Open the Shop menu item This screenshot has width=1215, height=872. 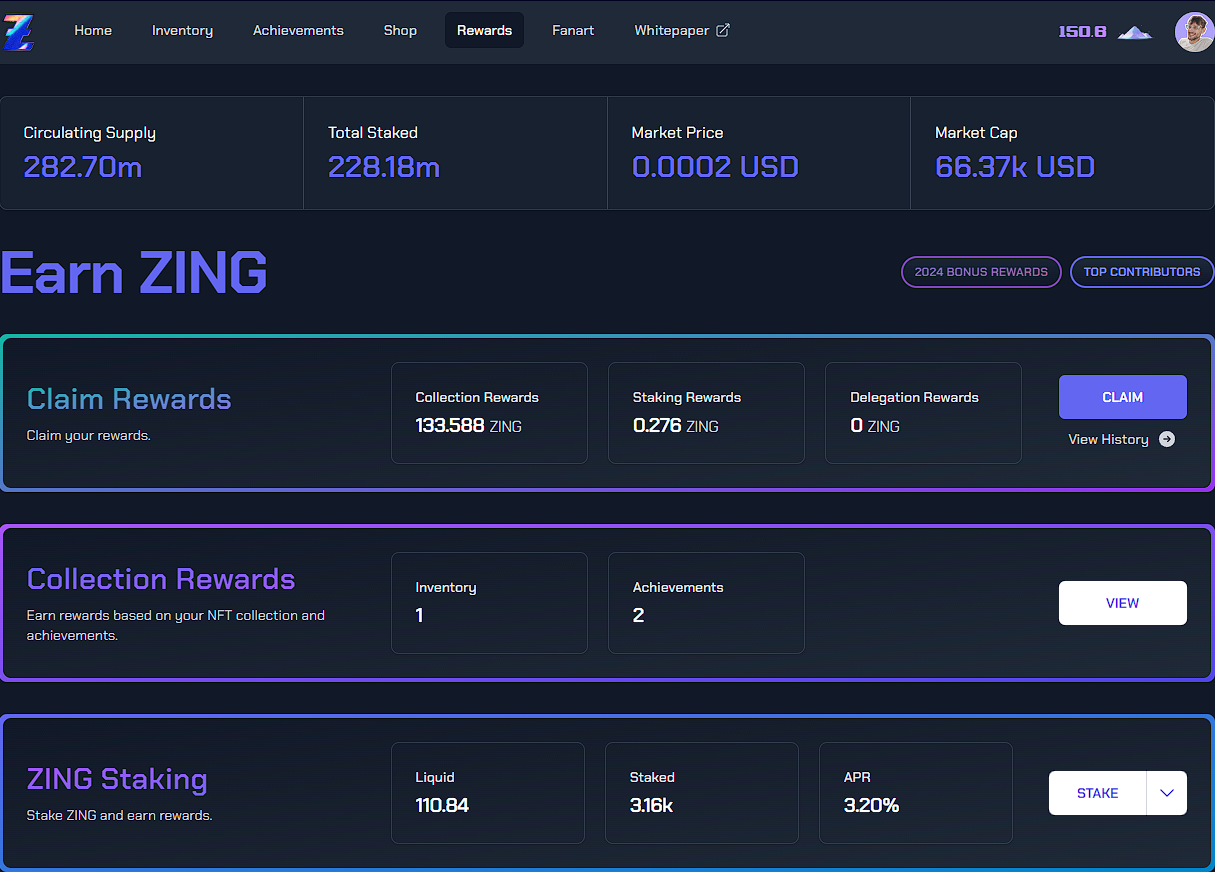click(400, 30)
